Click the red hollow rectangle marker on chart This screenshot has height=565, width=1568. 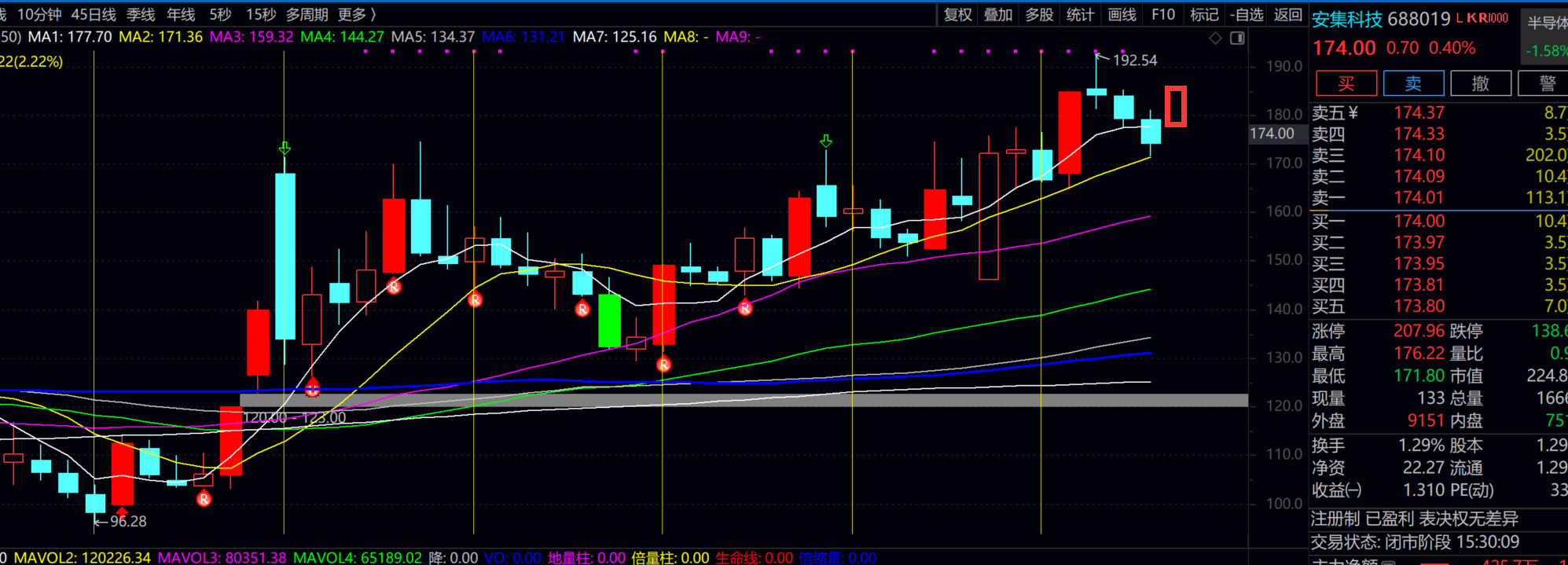(1175, 106)
